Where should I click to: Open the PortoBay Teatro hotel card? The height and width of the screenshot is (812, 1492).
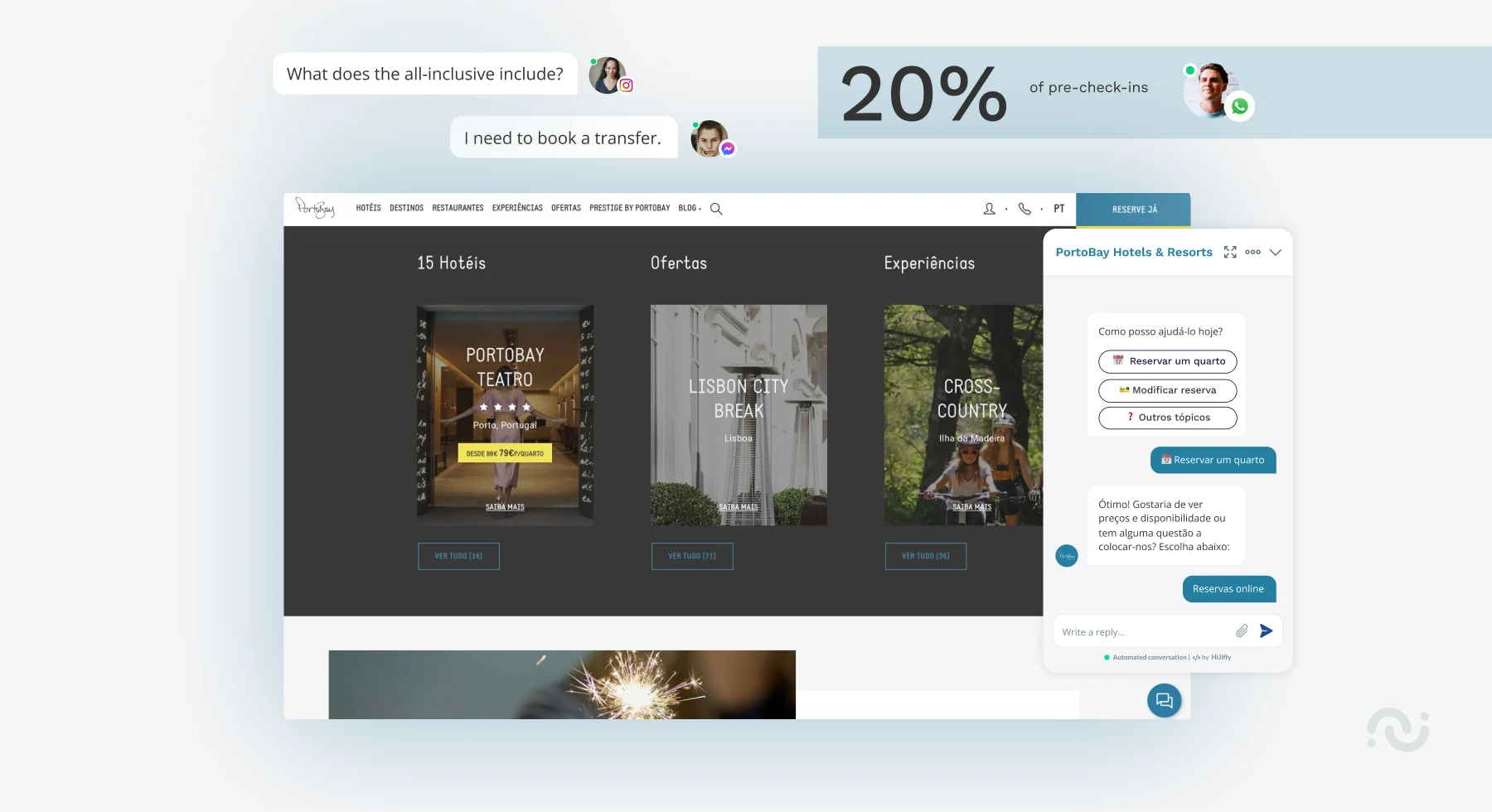(505, 414)
